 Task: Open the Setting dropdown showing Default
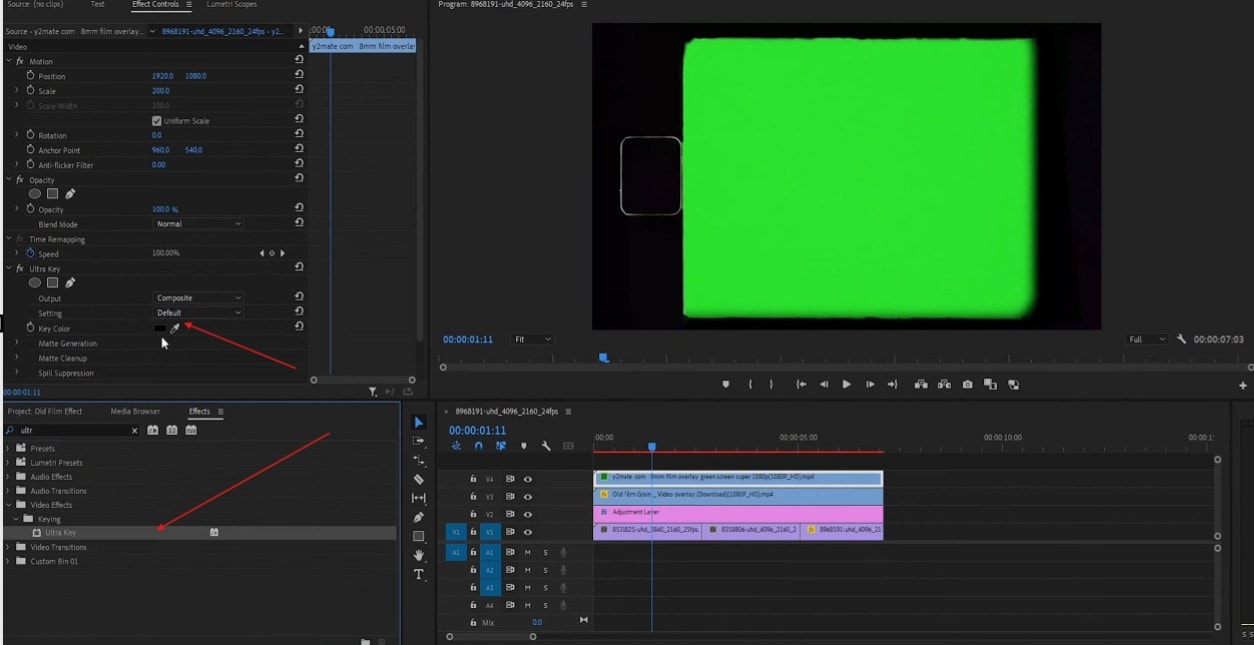pos(197,311)
